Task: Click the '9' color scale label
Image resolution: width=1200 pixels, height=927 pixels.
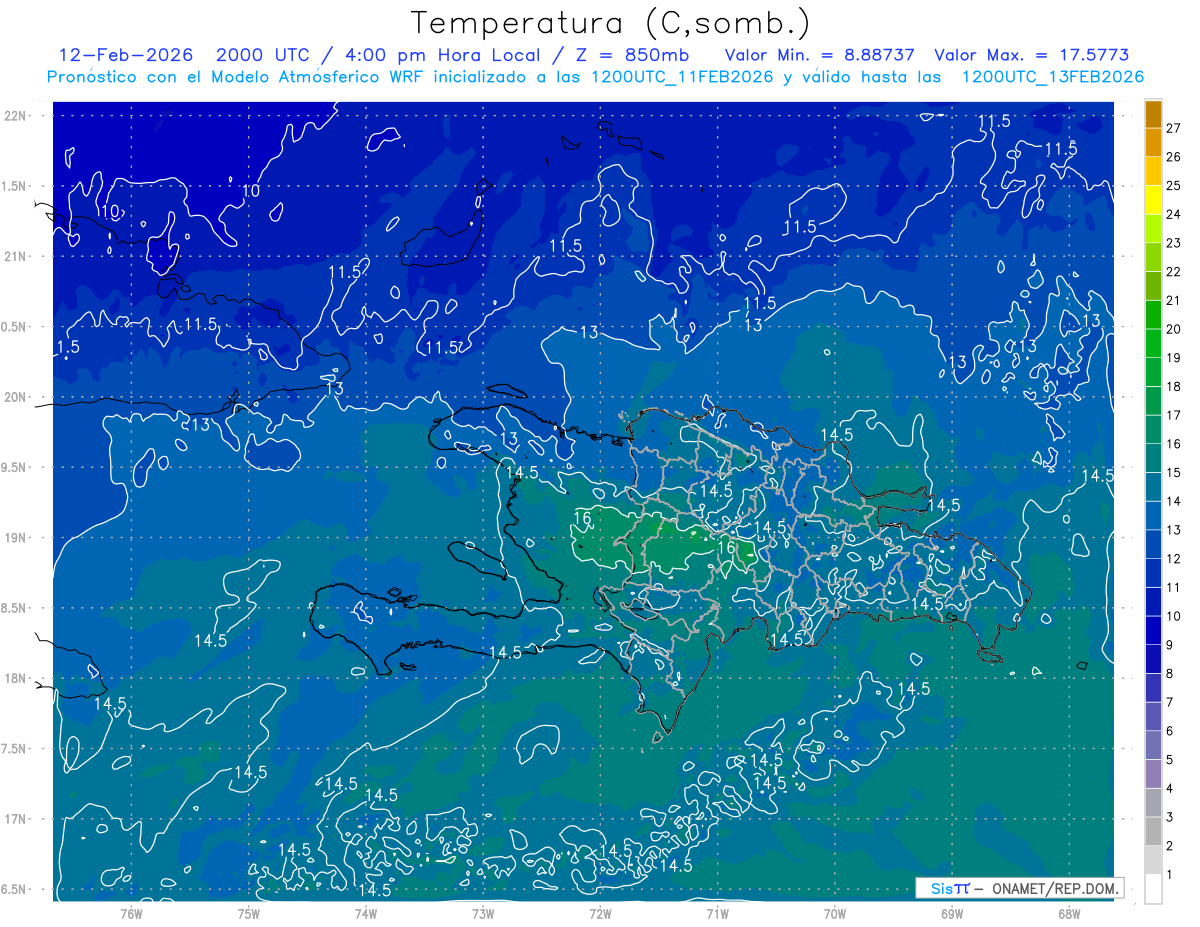Action: [x=1170, y=645]
